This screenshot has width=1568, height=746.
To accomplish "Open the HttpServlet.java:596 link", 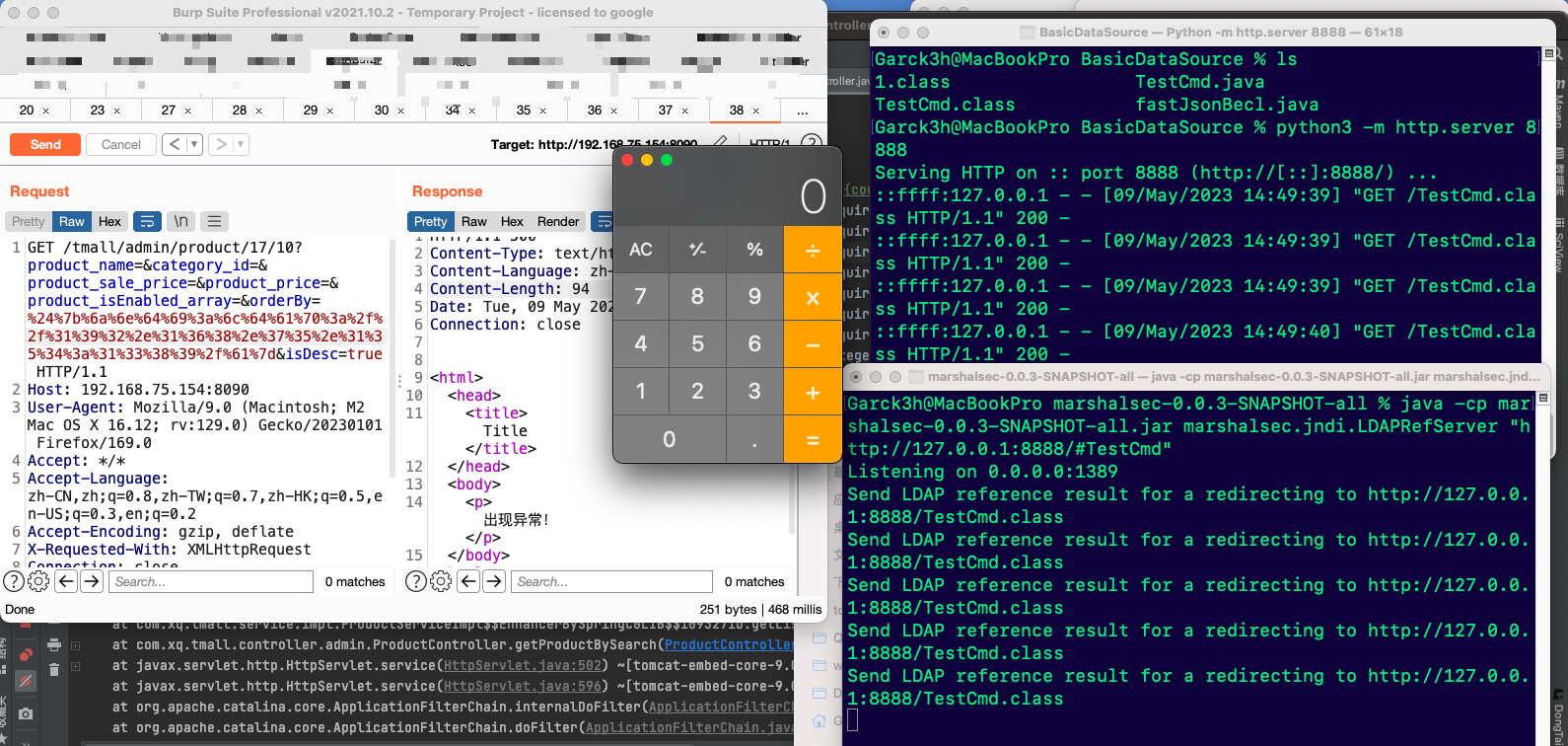I will (x=523, y=686).
